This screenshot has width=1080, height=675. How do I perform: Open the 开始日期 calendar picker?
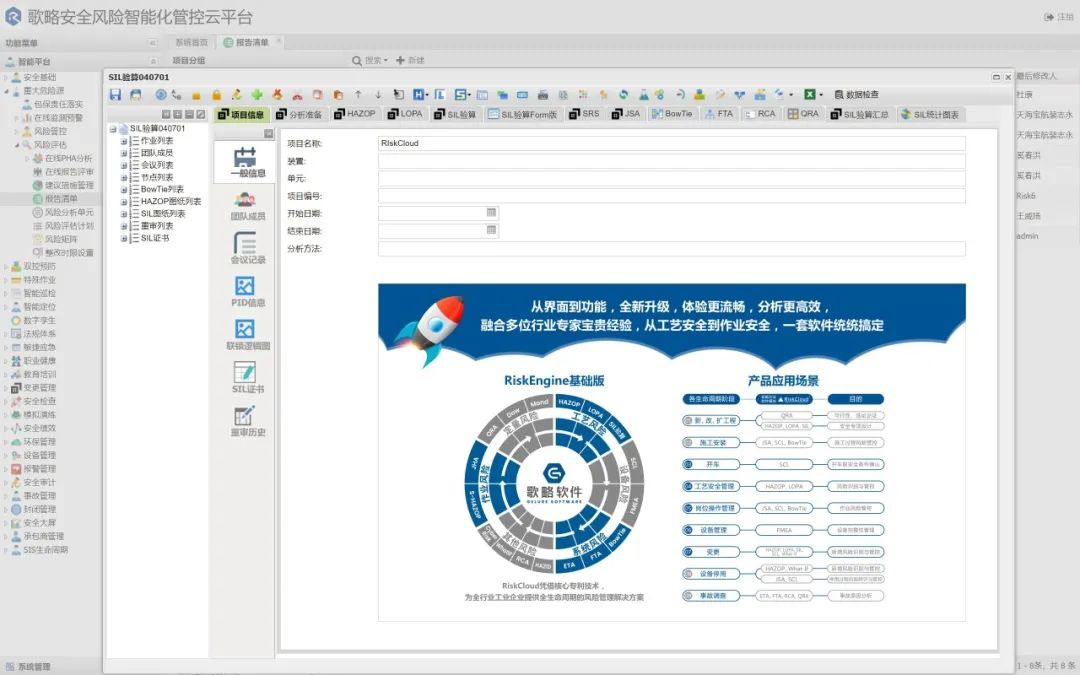tap(491, 213)
